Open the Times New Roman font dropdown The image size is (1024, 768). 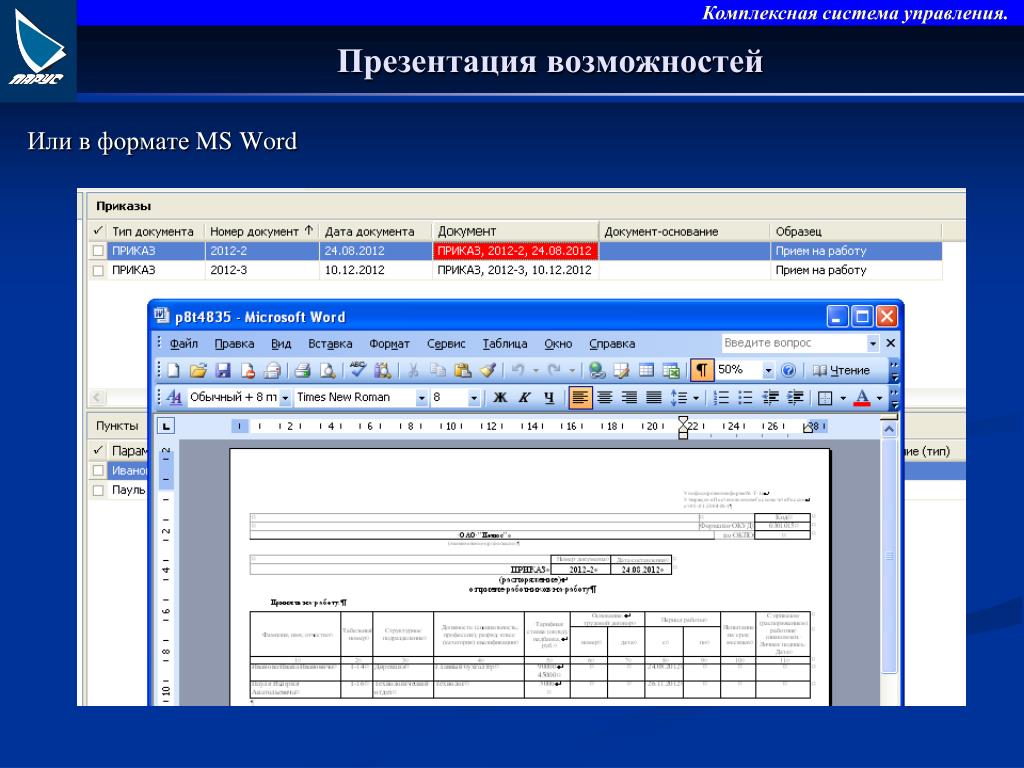coord(421,397)
